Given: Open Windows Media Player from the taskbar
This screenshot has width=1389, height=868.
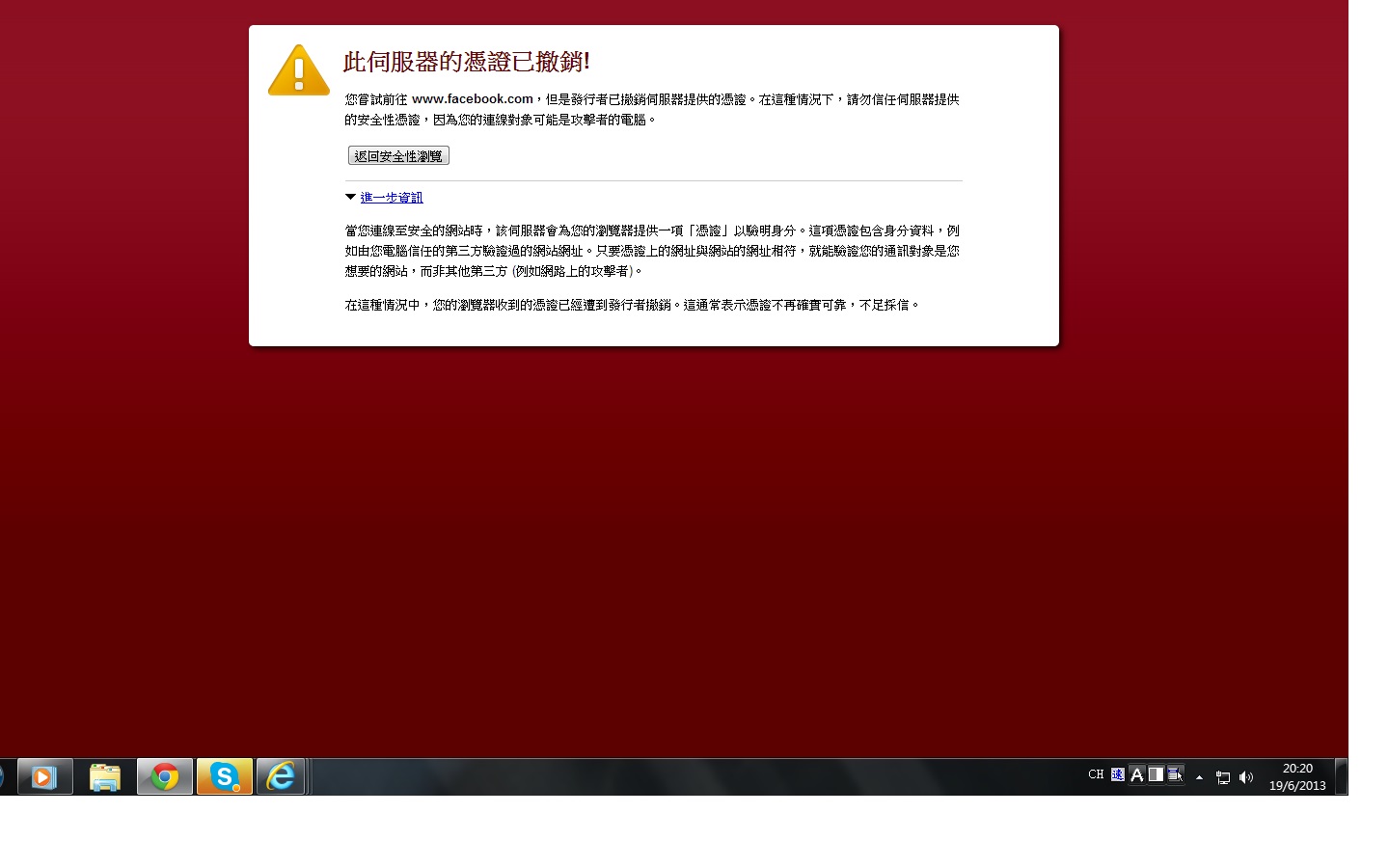Looking at the screenshot, I should [44, 776].
